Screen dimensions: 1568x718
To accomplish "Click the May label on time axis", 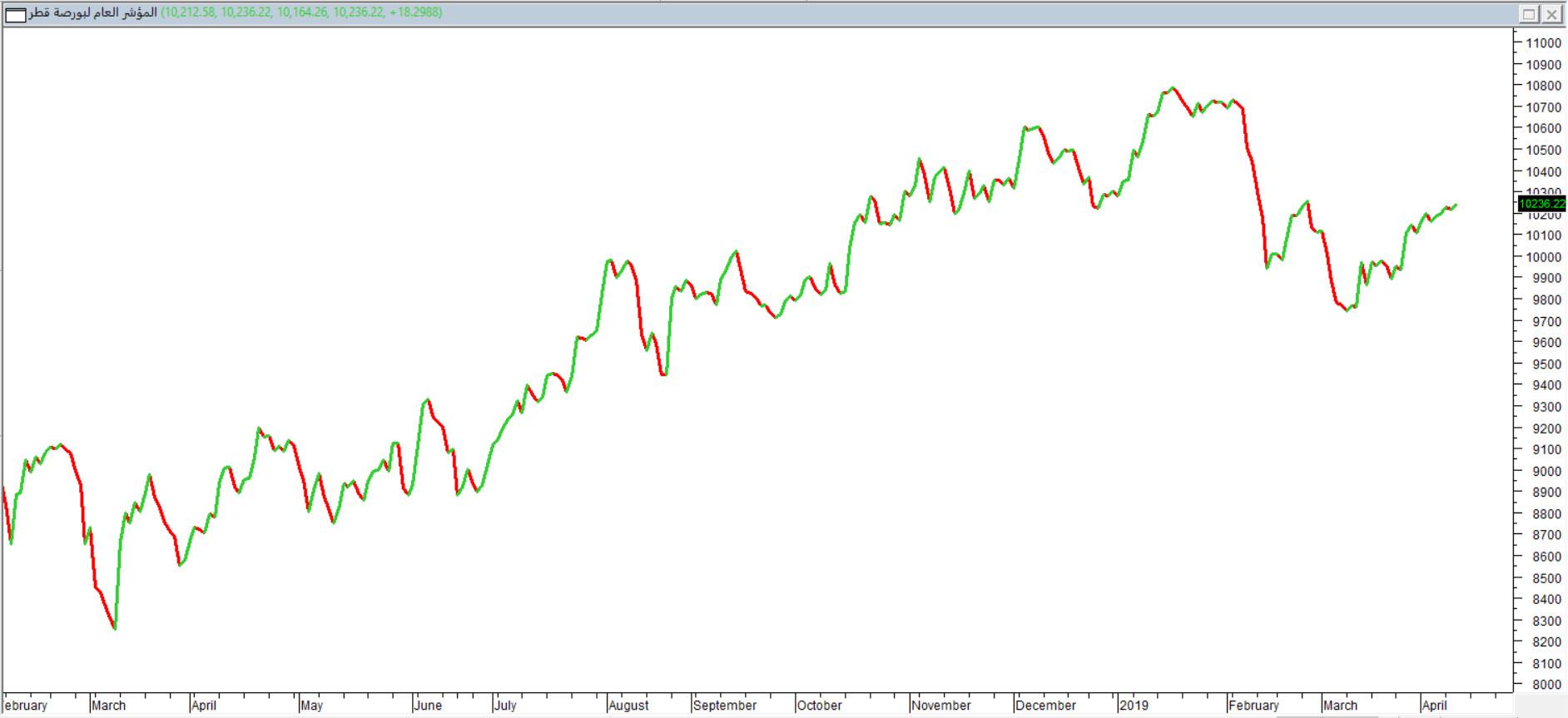I will [312, 706].
